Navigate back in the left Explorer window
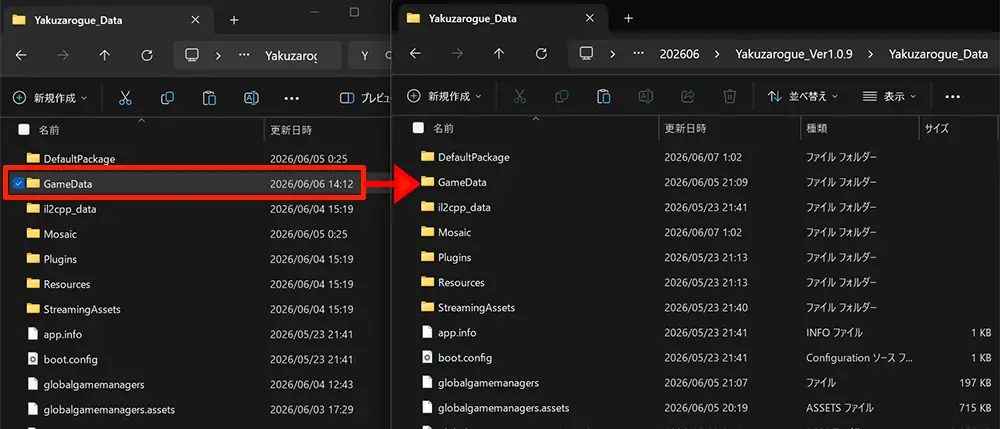Image resolution: width=1000 pixels, height=429 pixels. coord(21,55)
